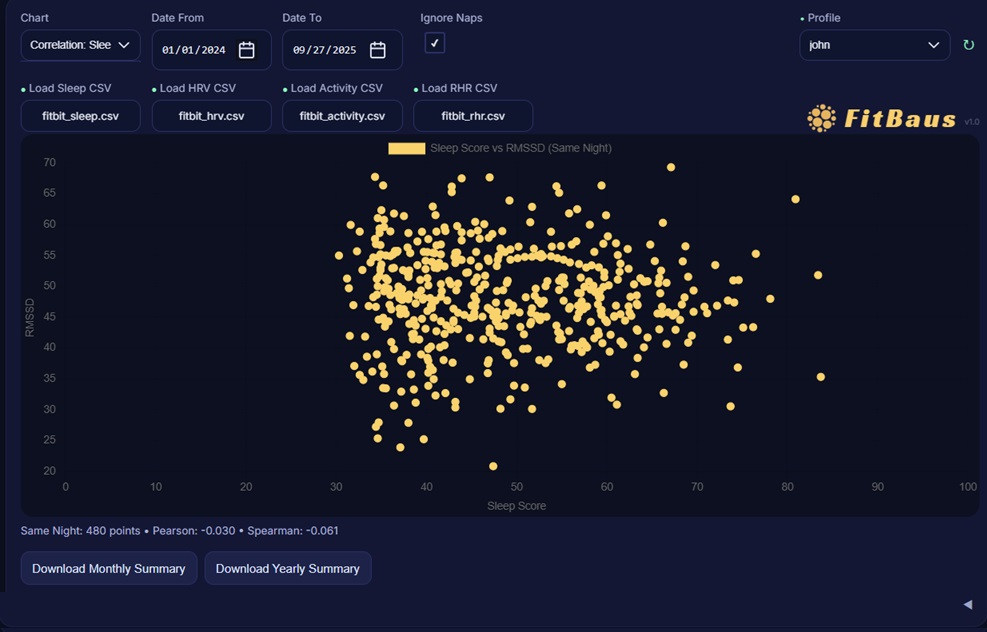Screen dimensions: 987x632
Task: Click the correlation statistics text below chart
Action: click(x=180, y=531)
